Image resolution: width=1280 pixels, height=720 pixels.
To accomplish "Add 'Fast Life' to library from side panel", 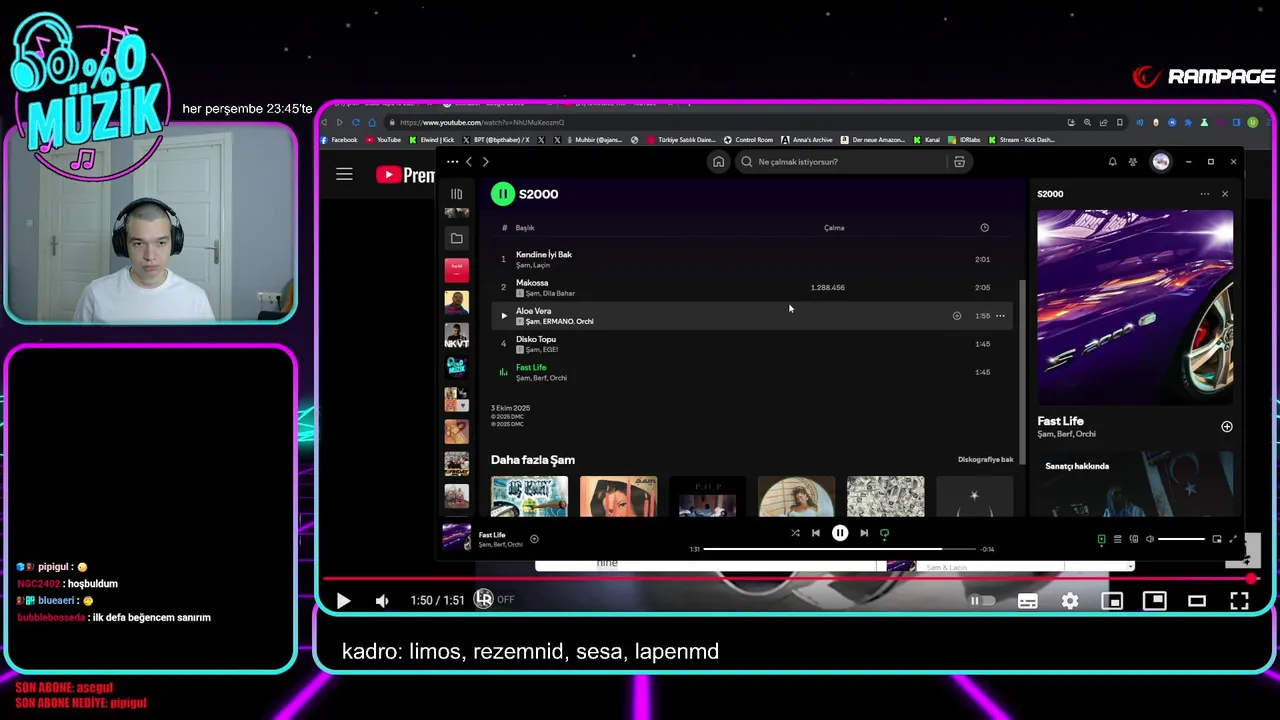I will tap(1227, 427).
